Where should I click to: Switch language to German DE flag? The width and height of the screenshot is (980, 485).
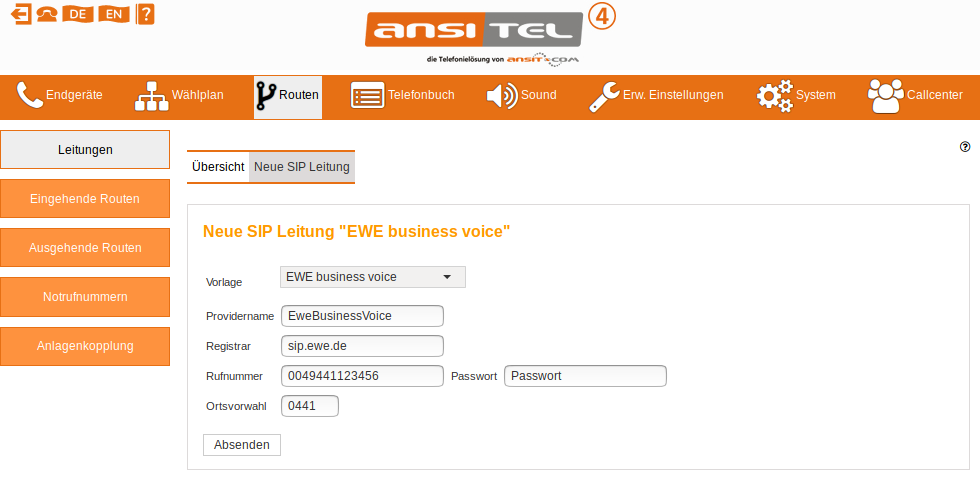[x=77, y=14]
